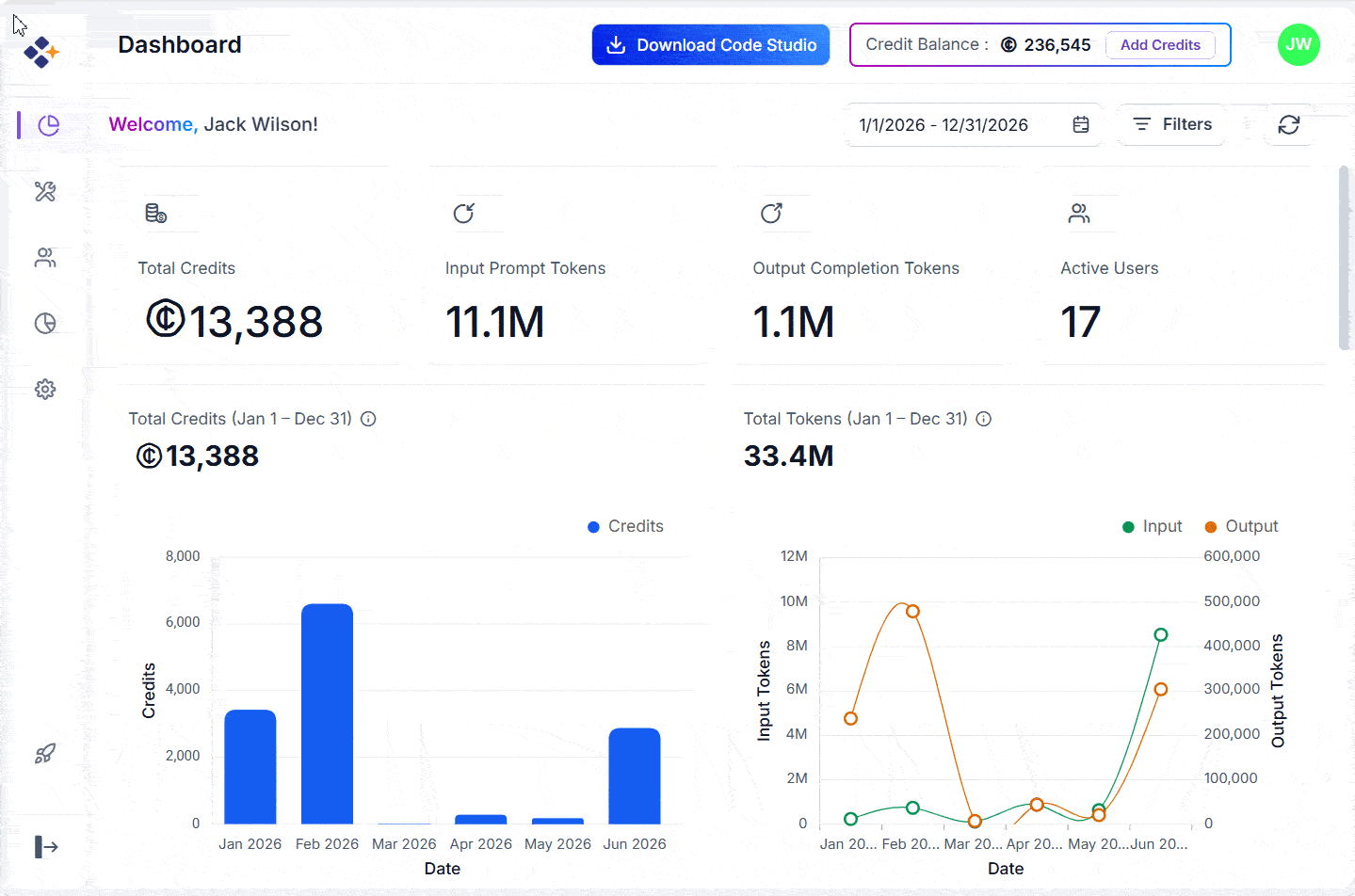This screenshot has width=1355, height=896.
Task: Click the Active Users card icon
Action: (x=1079, y=214)
